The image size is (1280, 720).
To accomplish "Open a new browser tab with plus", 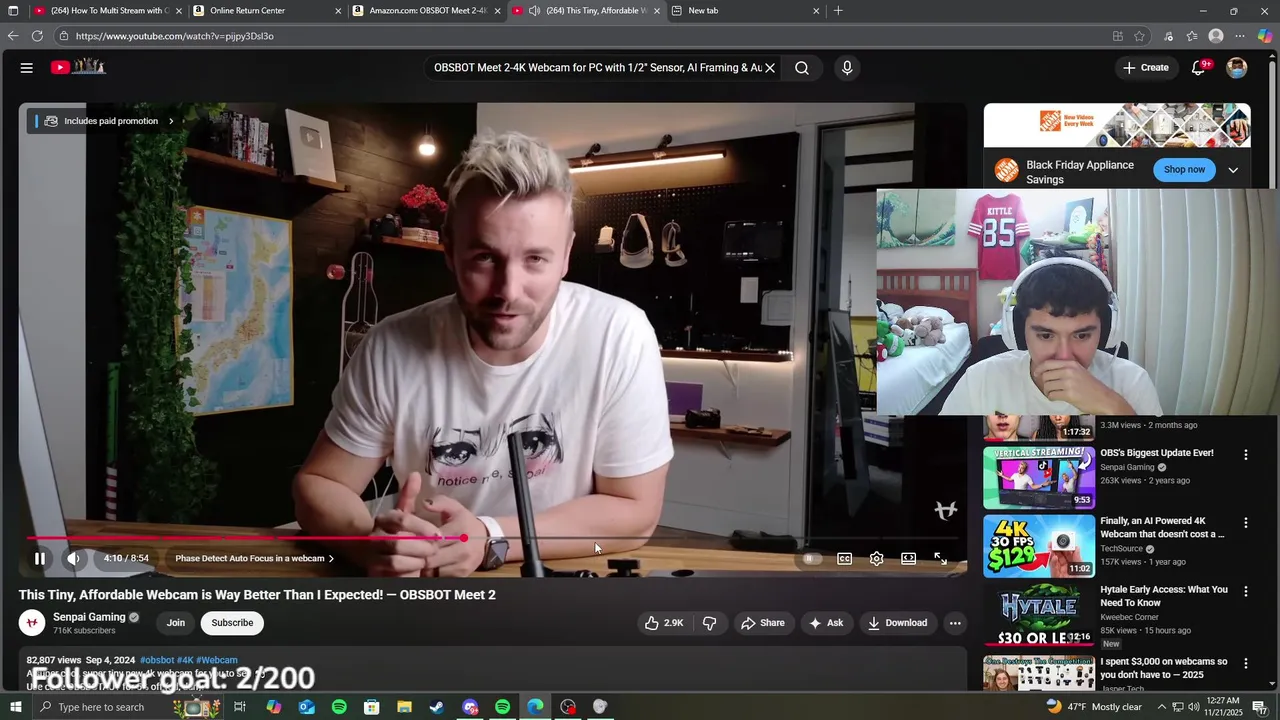I will pyautogui.click(x=838, y=11).
